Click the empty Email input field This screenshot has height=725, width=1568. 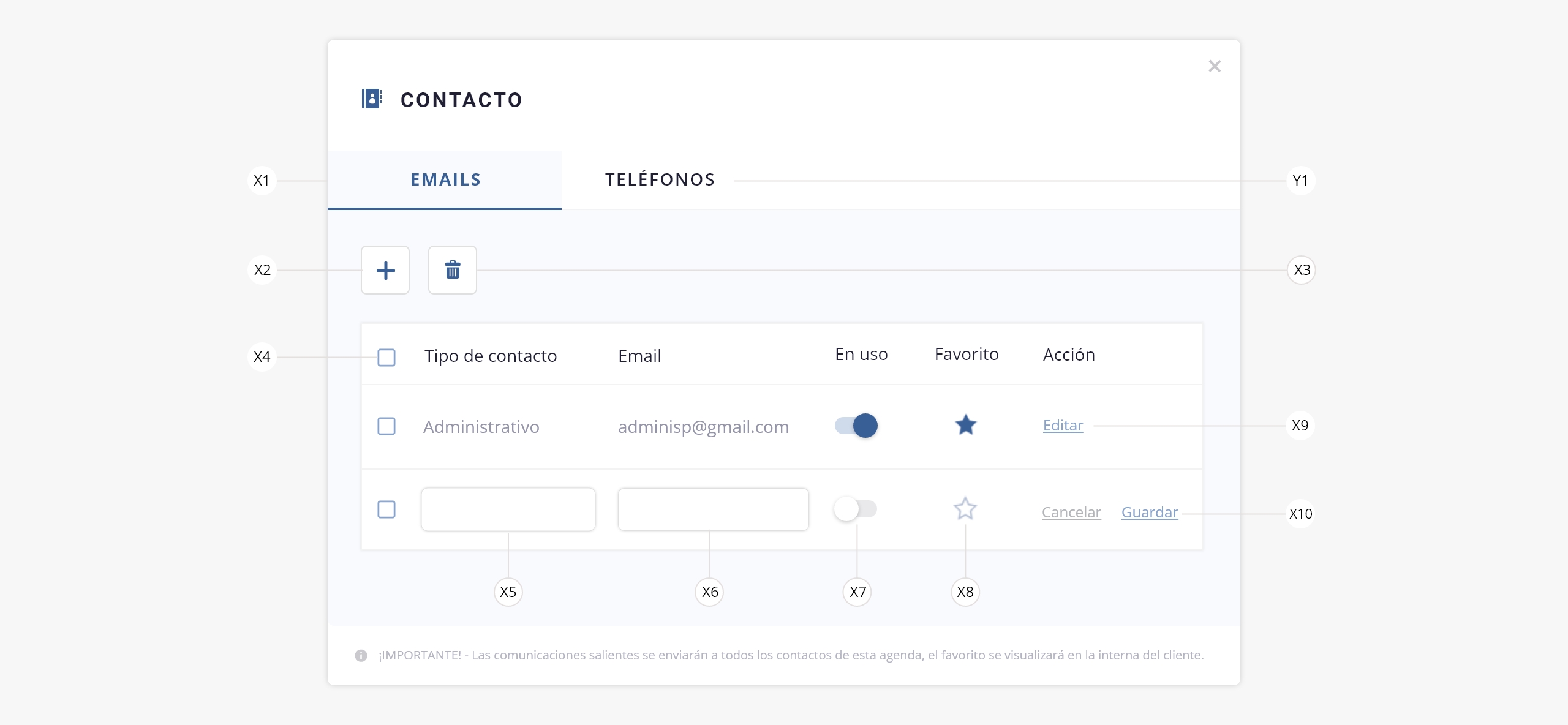pos(713,509)
